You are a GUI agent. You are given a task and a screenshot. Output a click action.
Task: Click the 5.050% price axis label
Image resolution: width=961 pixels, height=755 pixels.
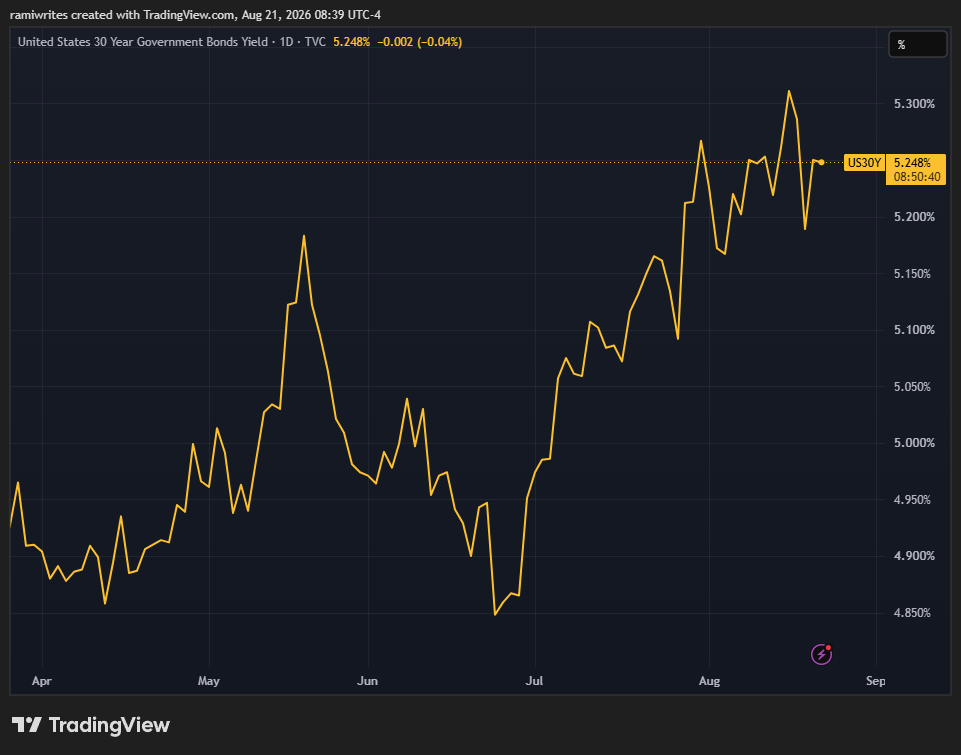(912, 387)
